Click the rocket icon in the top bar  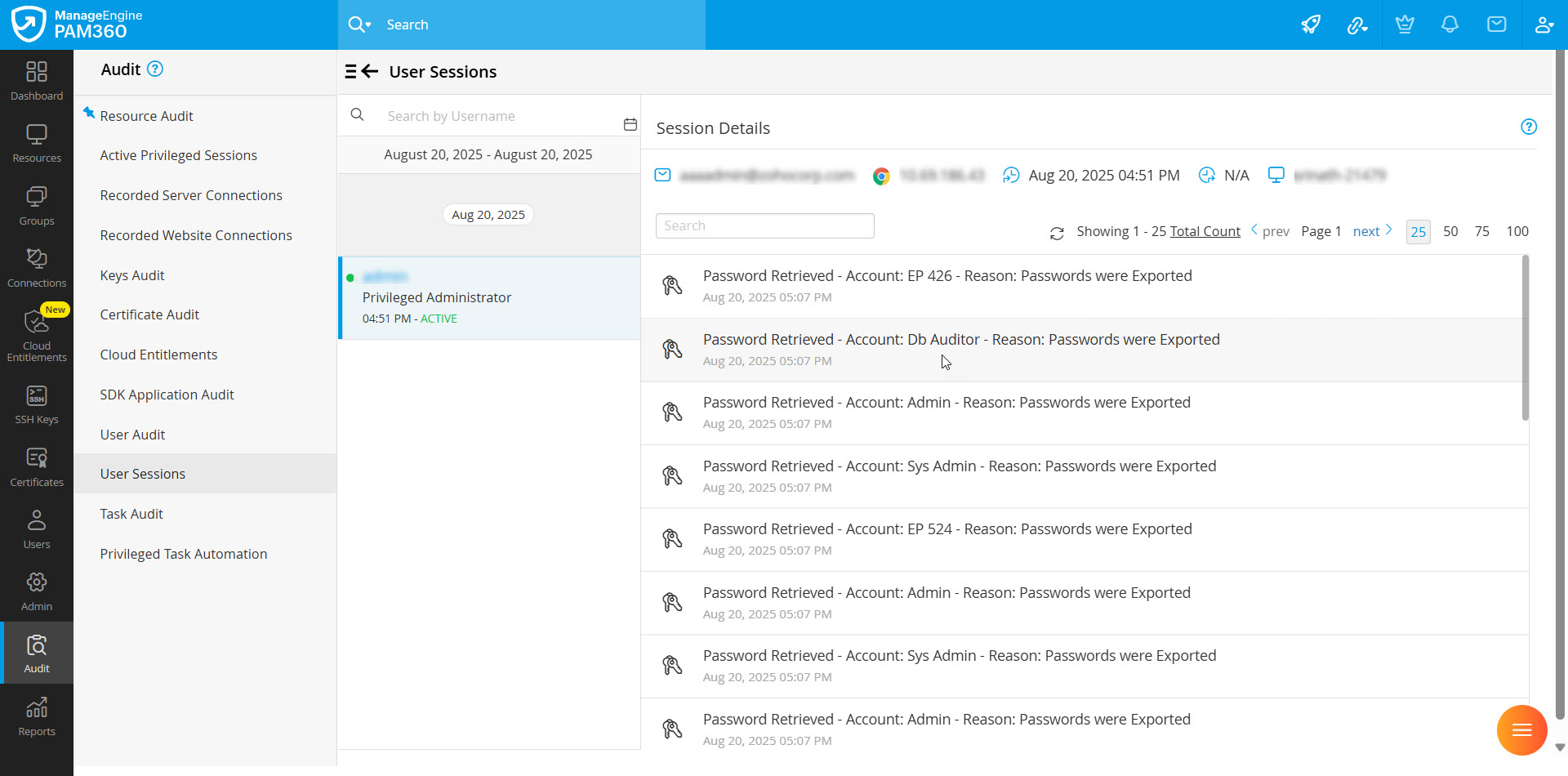[x=1311, y=25]
